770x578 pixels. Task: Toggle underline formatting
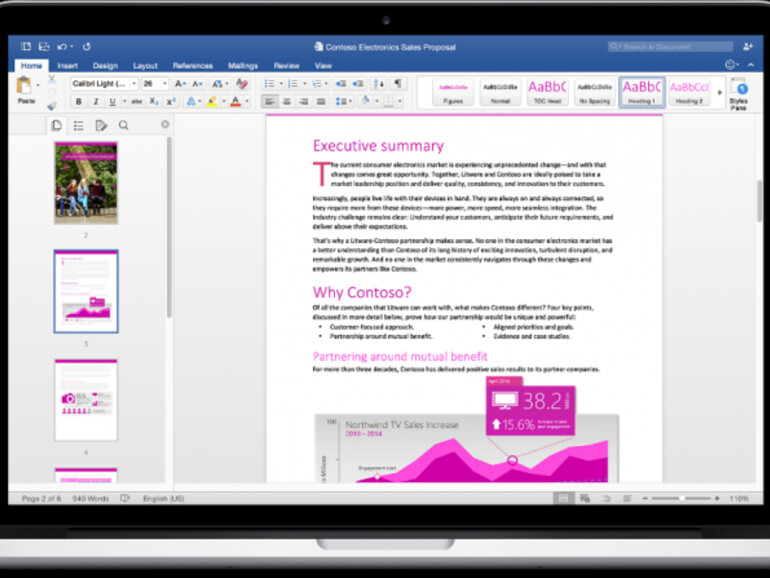112,102
